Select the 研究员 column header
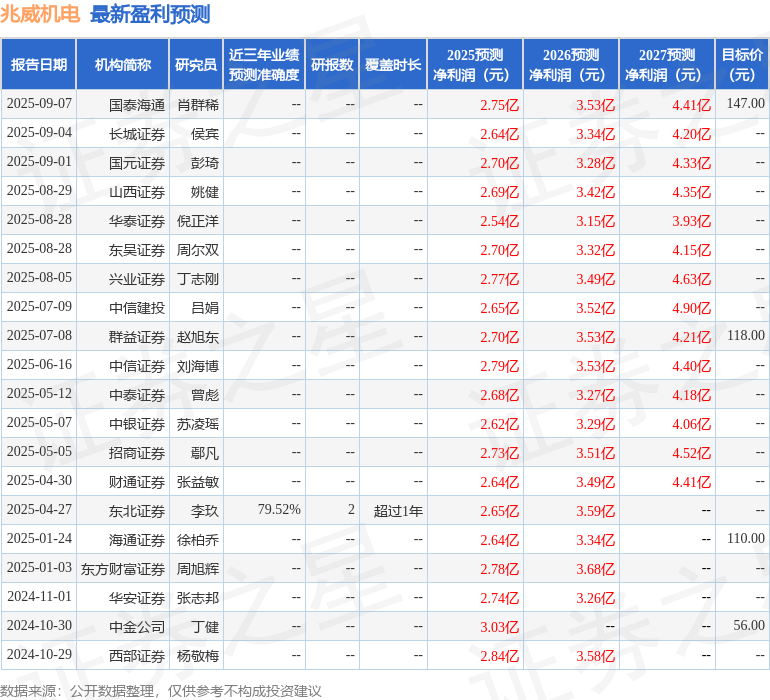 pyautogui.click(x=195, y=65)
